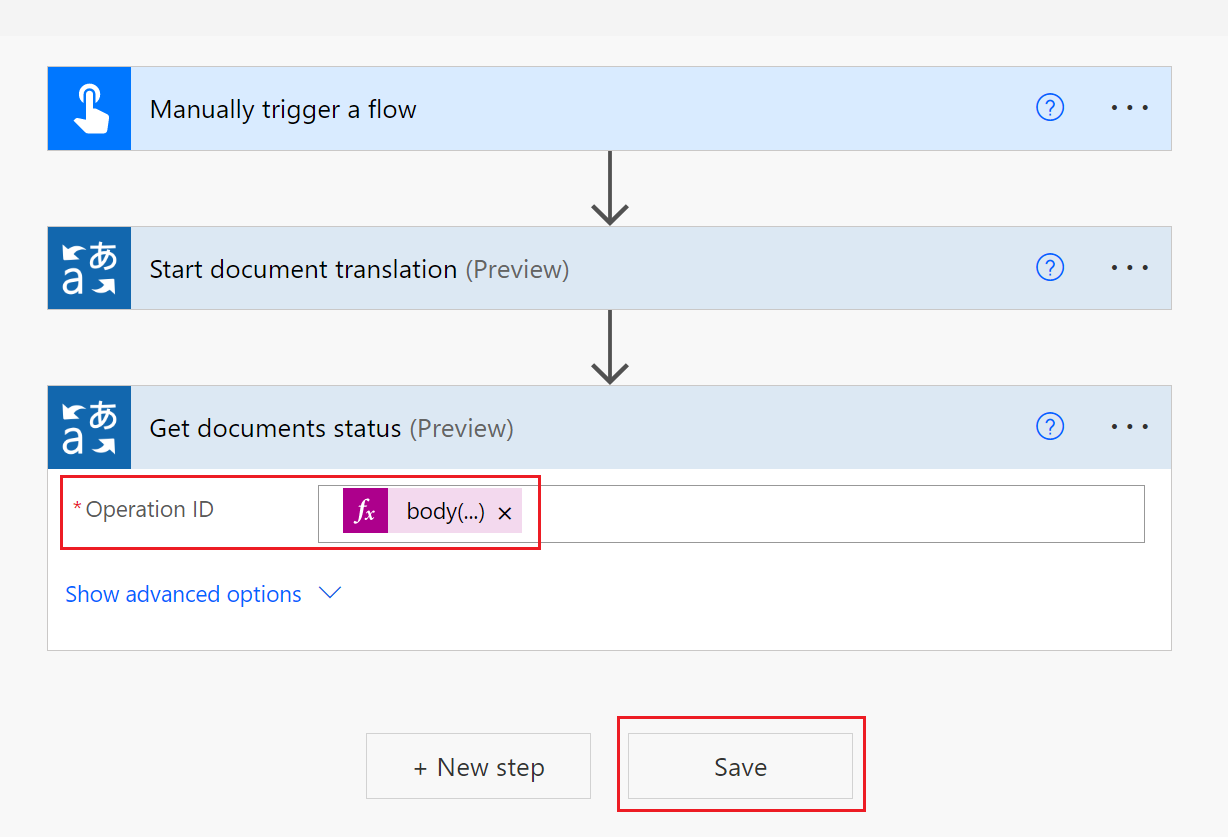Open help for Get documents status
This screenshot has width=1228, height=837.
point(1050,426)
